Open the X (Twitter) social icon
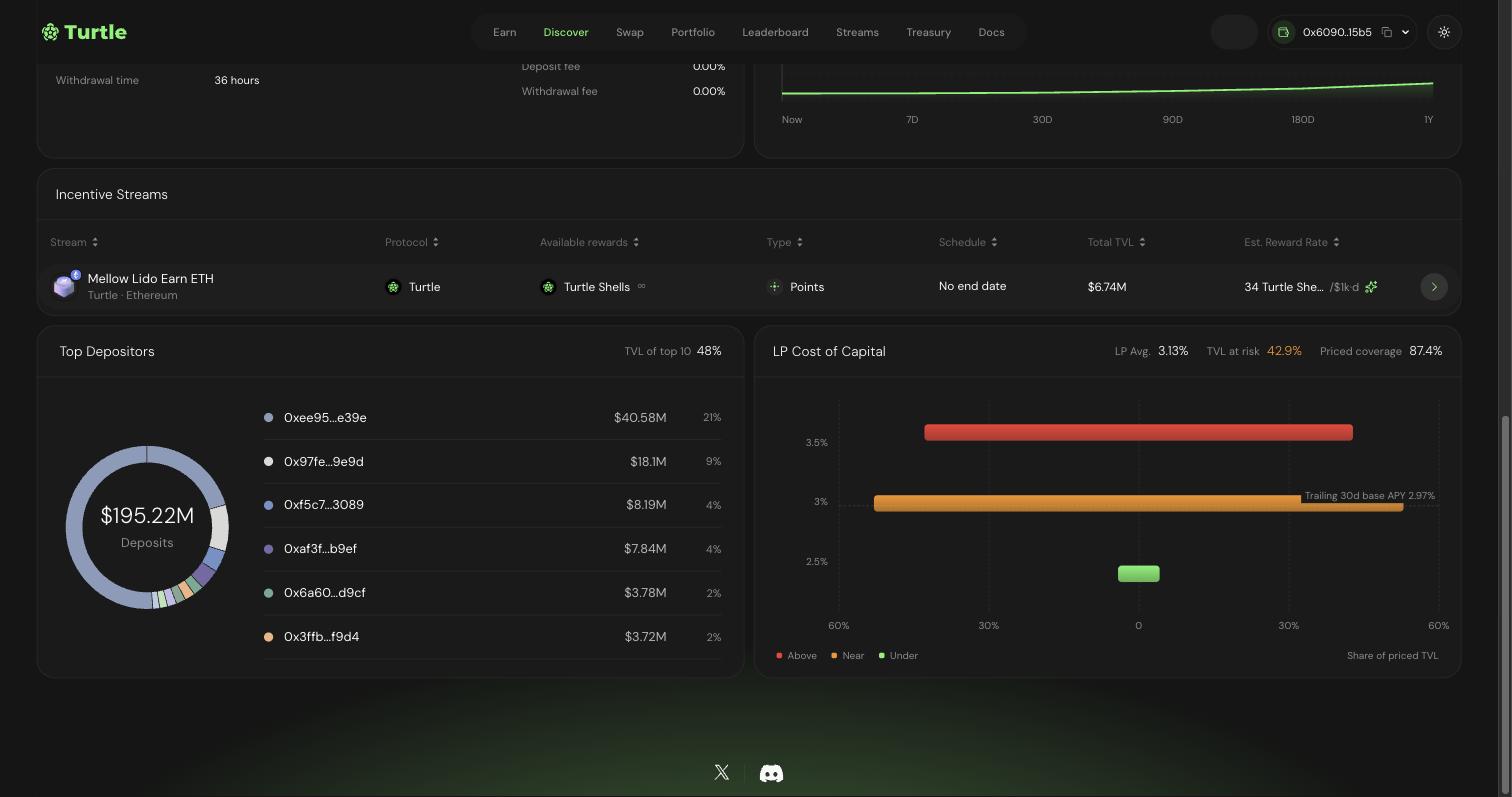 722,772
